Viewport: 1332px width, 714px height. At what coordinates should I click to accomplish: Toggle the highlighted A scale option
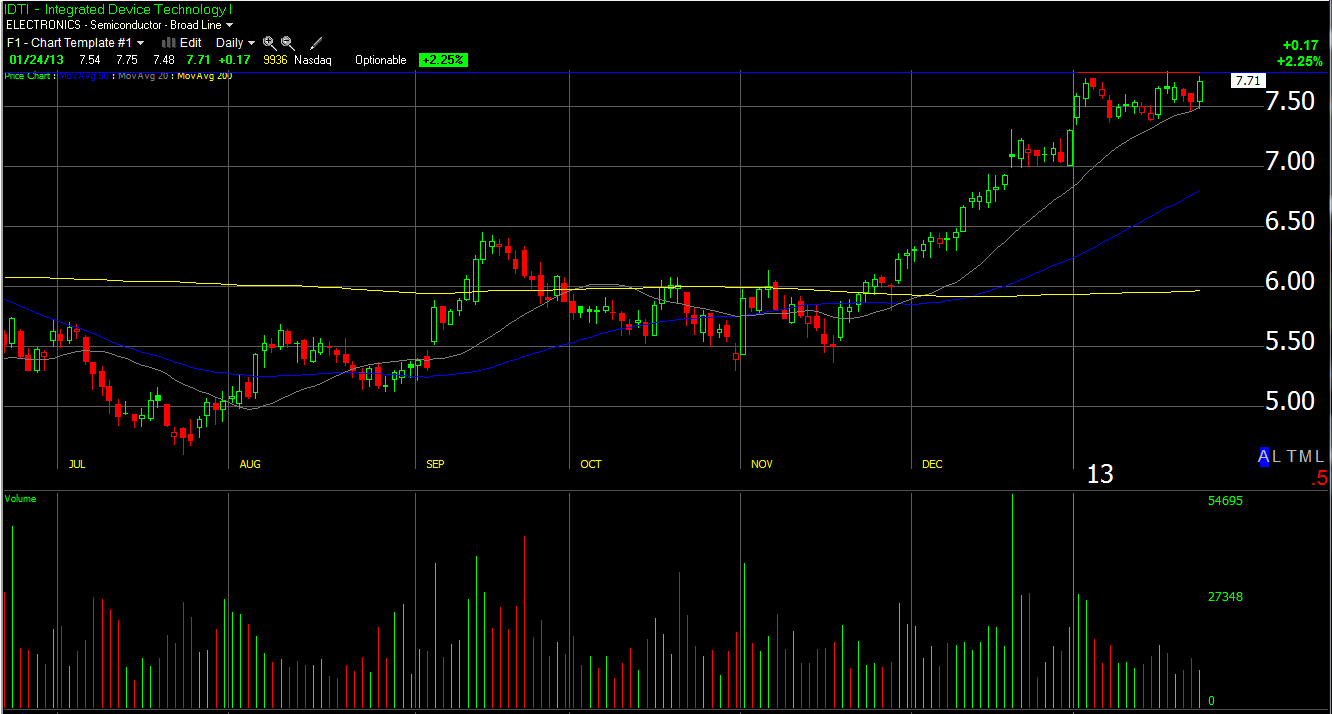tap(1264, 456)
